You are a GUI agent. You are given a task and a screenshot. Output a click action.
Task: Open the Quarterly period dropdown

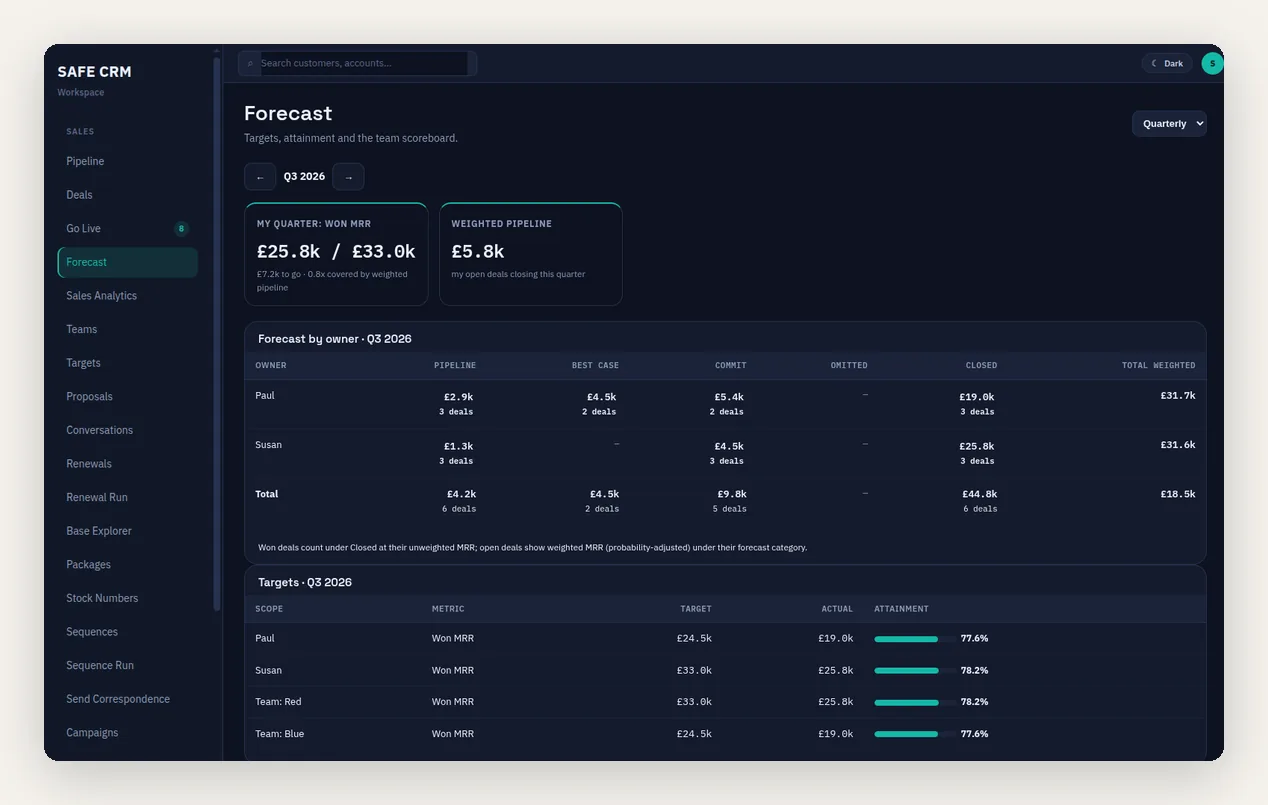point(1169,124)
